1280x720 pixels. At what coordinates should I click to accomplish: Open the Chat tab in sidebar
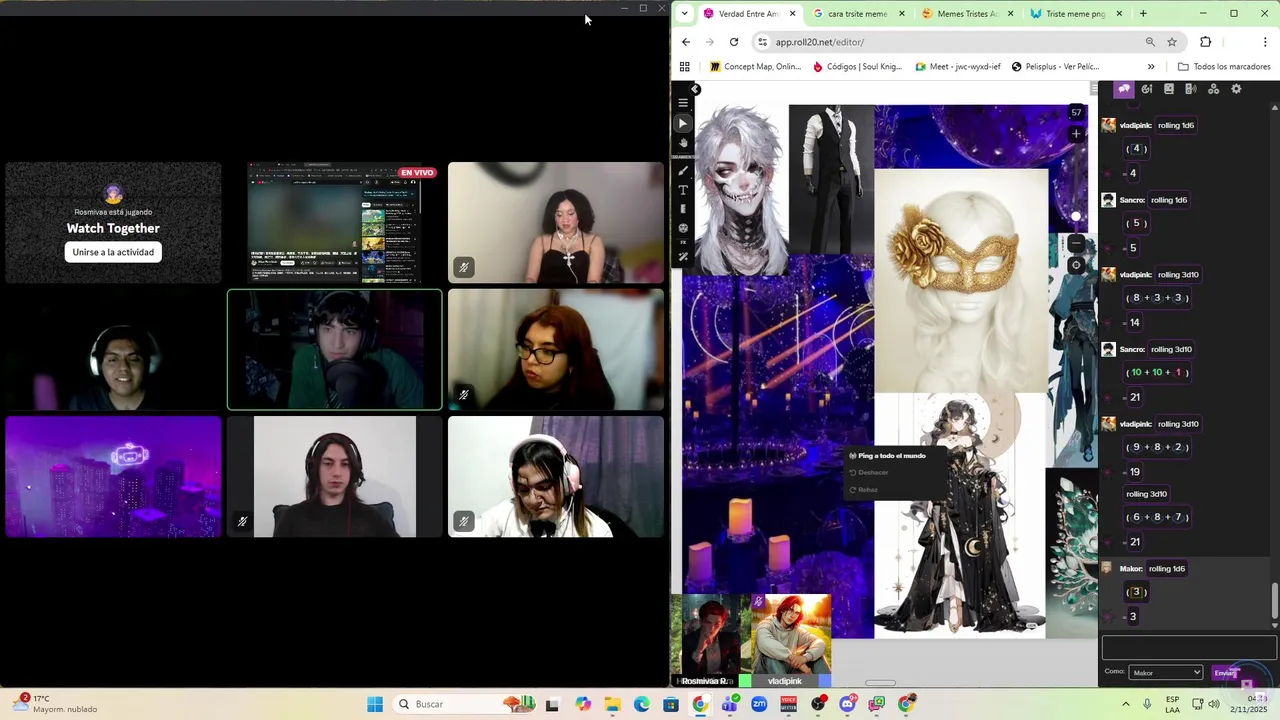click(x=1124, y=89)
